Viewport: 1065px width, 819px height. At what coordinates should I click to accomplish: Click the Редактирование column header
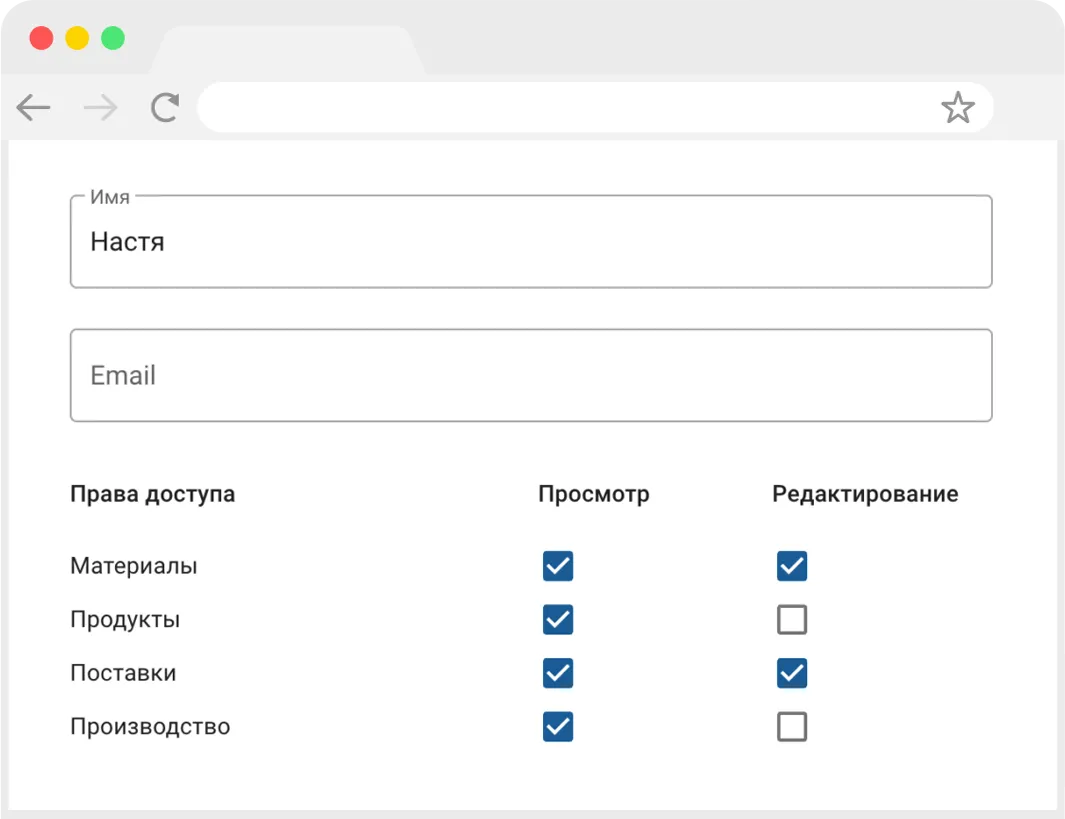tap(865, 494)
